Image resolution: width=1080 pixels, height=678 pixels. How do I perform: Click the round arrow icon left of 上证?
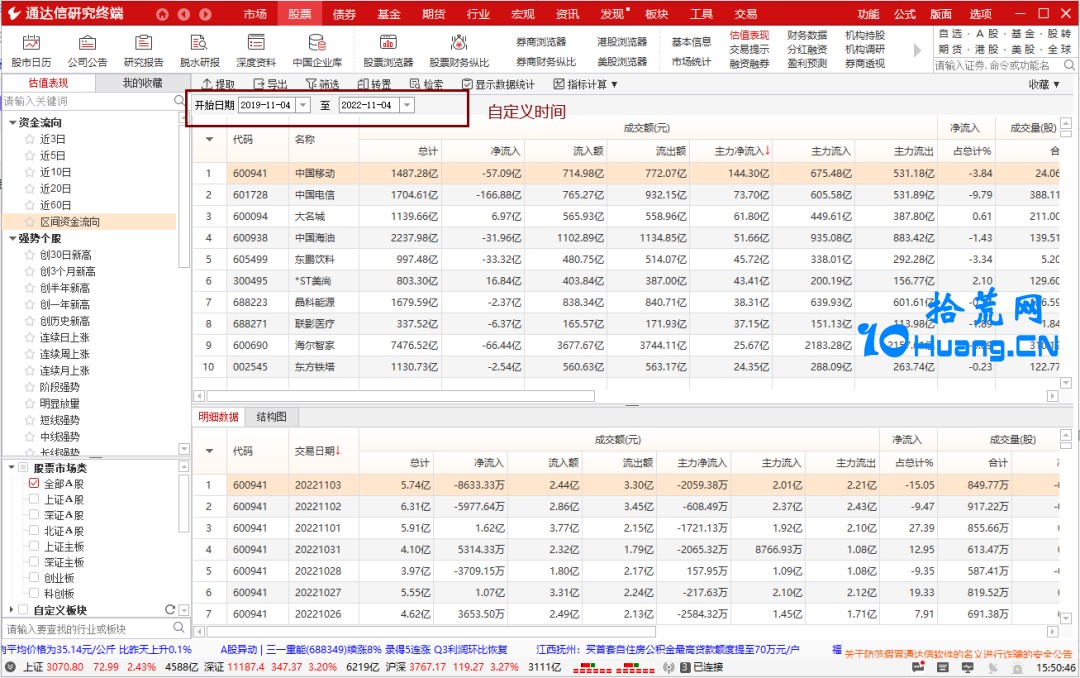click(10, 667)
